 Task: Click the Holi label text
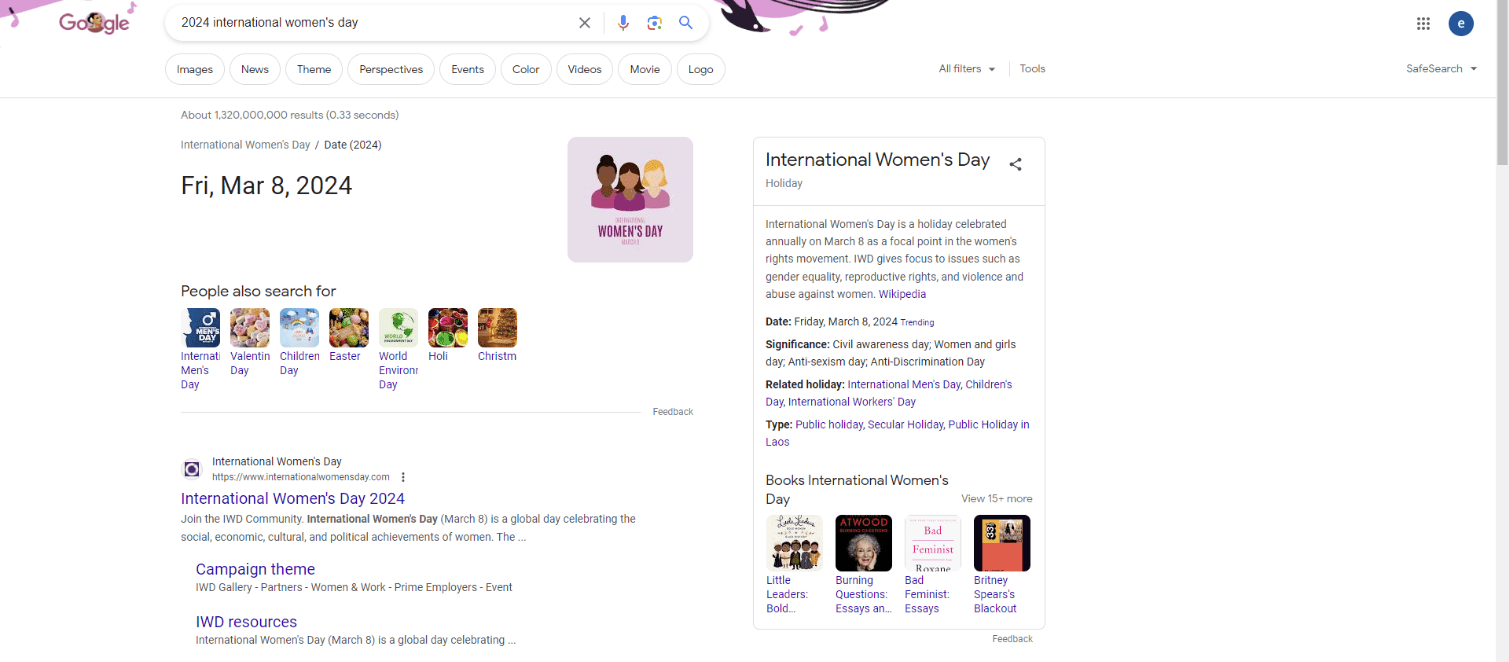pos(438,356)
